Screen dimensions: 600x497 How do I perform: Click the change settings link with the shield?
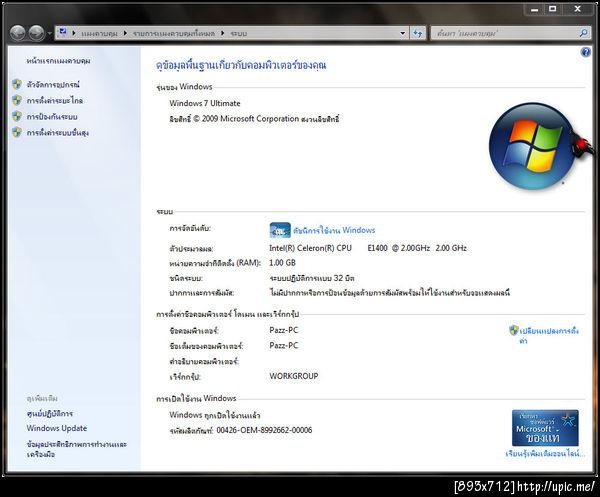point(549,335)
